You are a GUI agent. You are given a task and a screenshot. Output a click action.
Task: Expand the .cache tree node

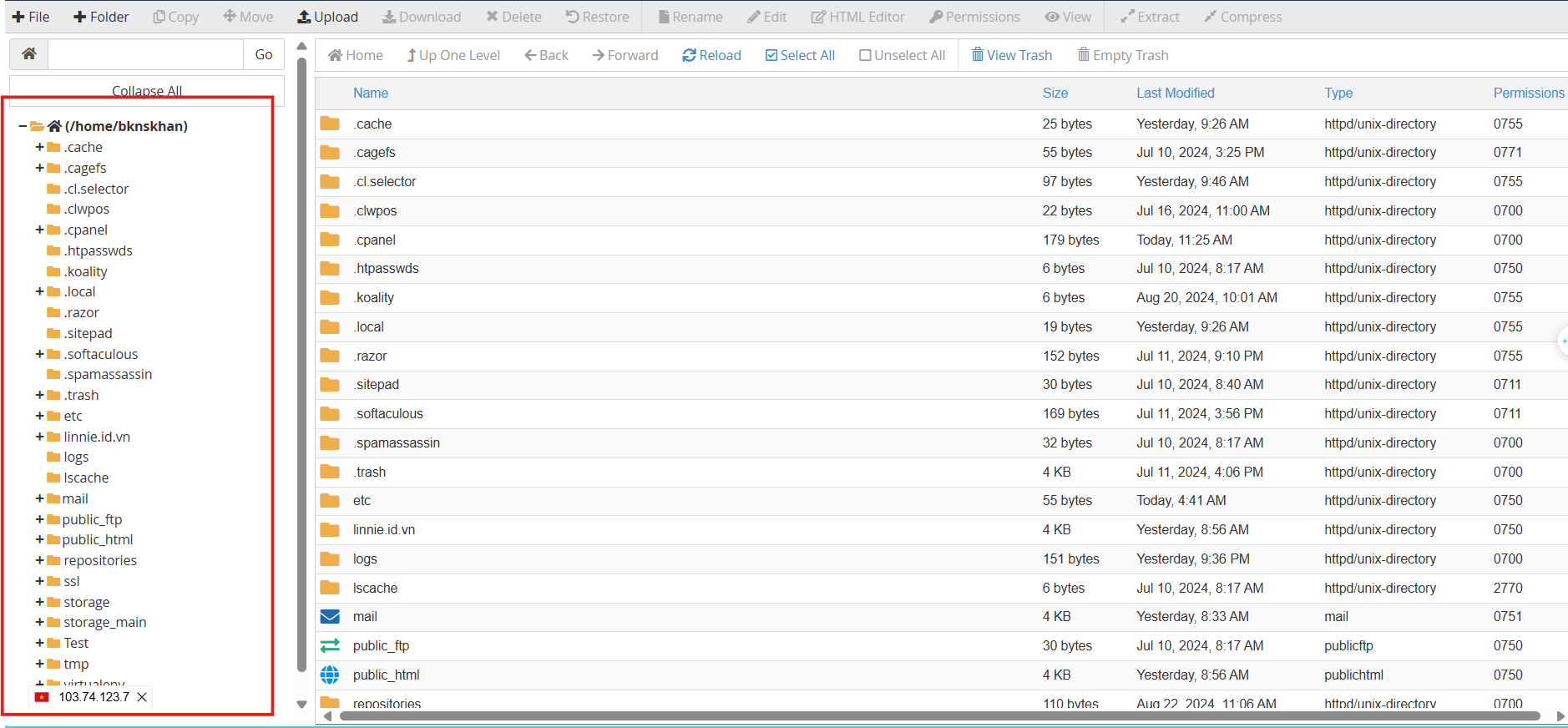point(39,147)
